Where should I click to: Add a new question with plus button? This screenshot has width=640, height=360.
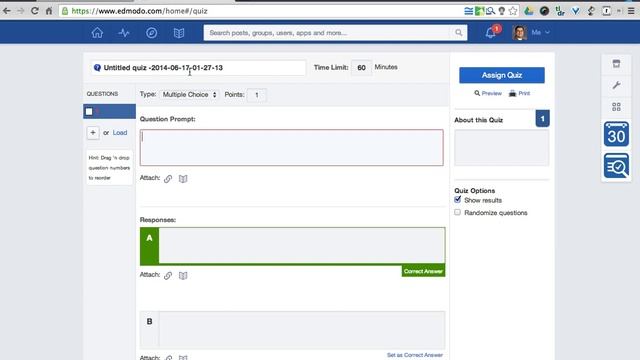[93, 133]
